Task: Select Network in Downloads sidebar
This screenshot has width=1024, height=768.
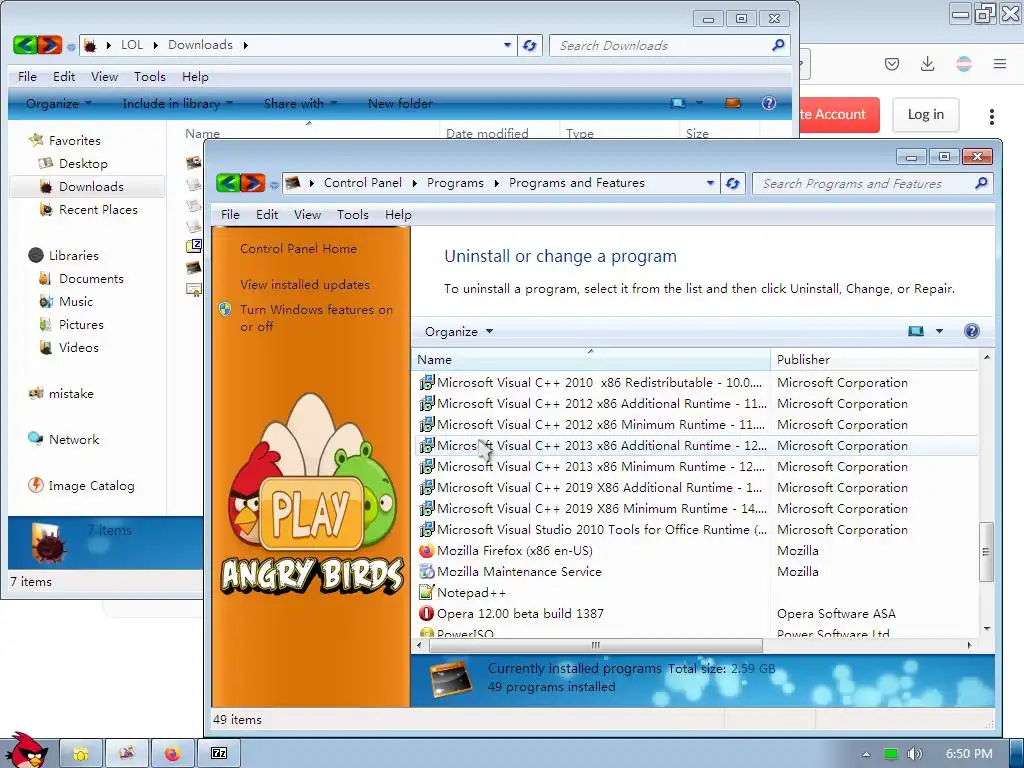Action: pyautogui.click(x=74, y=440)
